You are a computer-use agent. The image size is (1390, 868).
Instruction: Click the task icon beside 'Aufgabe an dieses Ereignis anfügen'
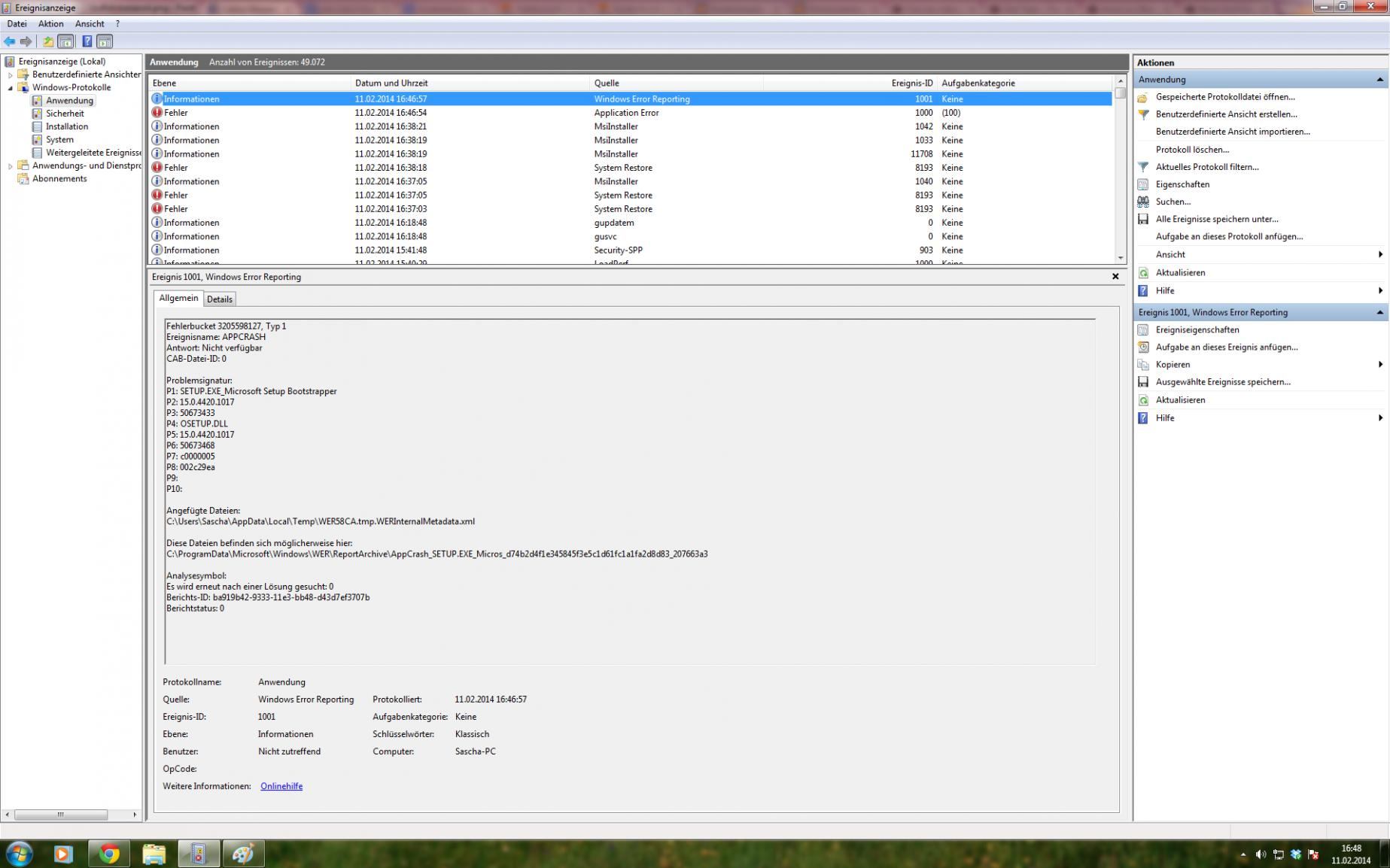1143,347
